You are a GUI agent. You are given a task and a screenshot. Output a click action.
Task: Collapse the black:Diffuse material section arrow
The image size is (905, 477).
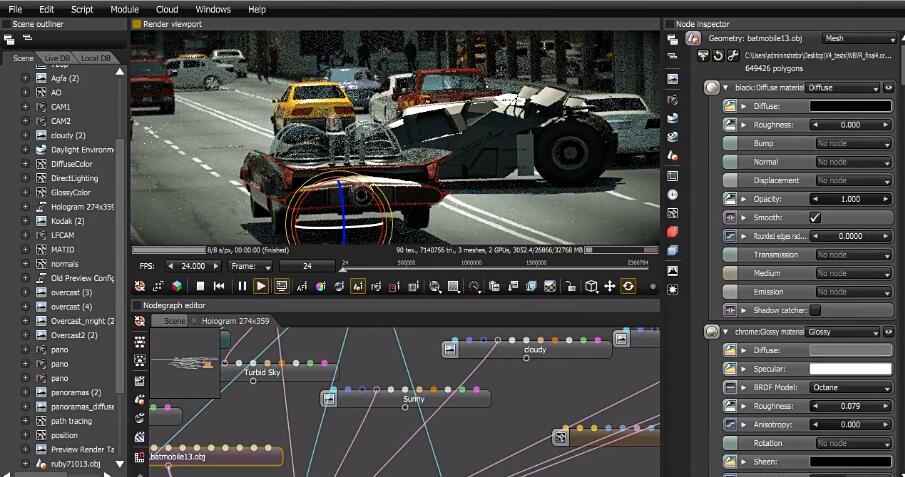point(726,88)
